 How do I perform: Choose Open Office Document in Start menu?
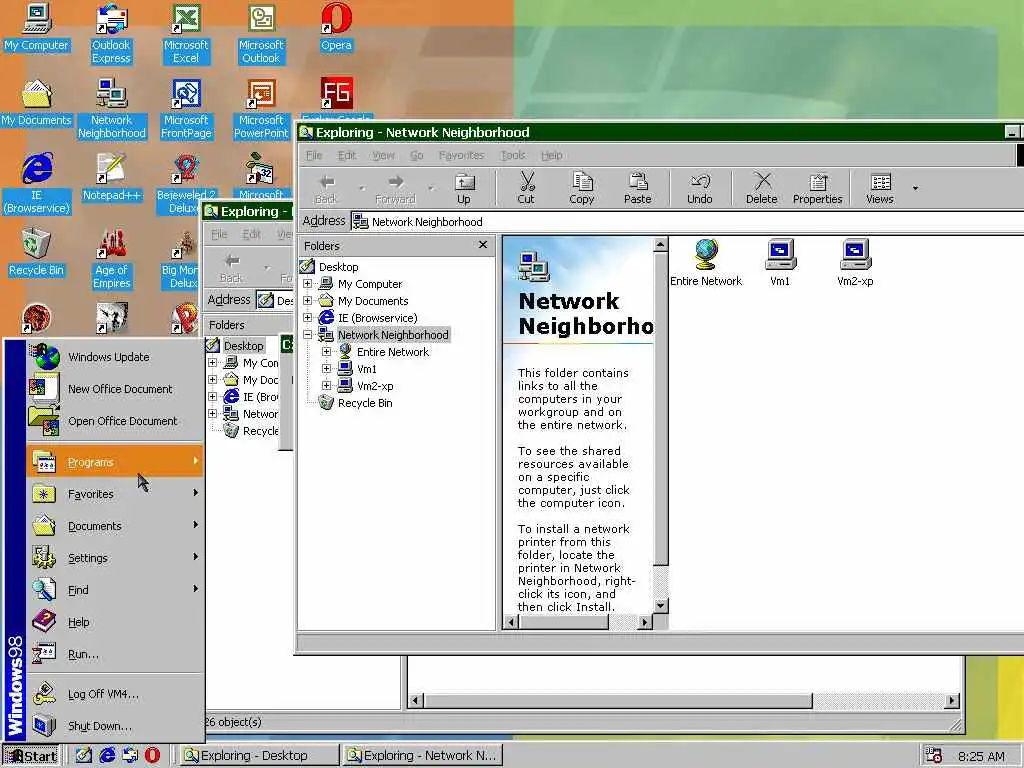click(x=116, y=421)
